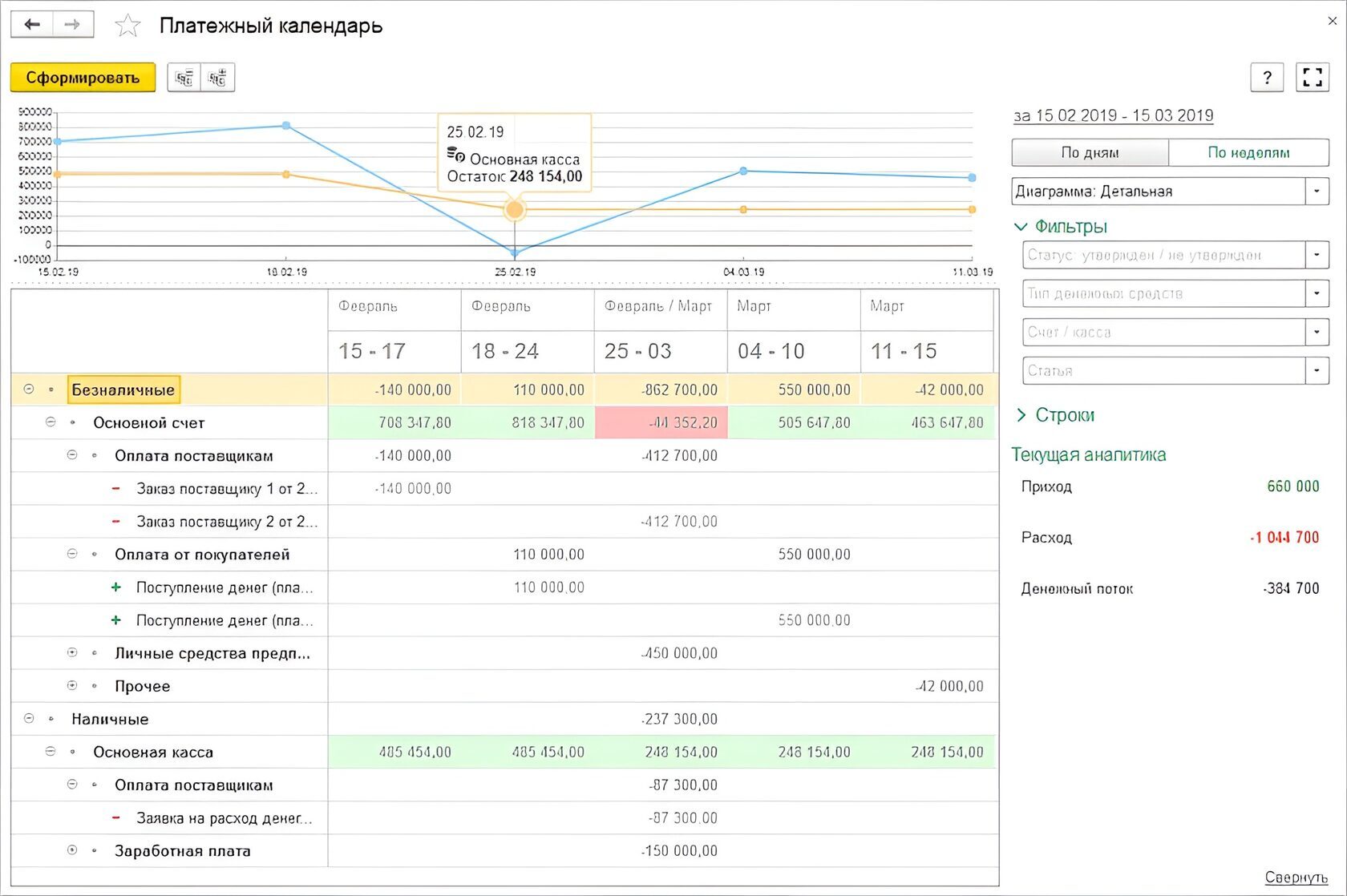Click the collapse all groups toolbar icon

184,78
